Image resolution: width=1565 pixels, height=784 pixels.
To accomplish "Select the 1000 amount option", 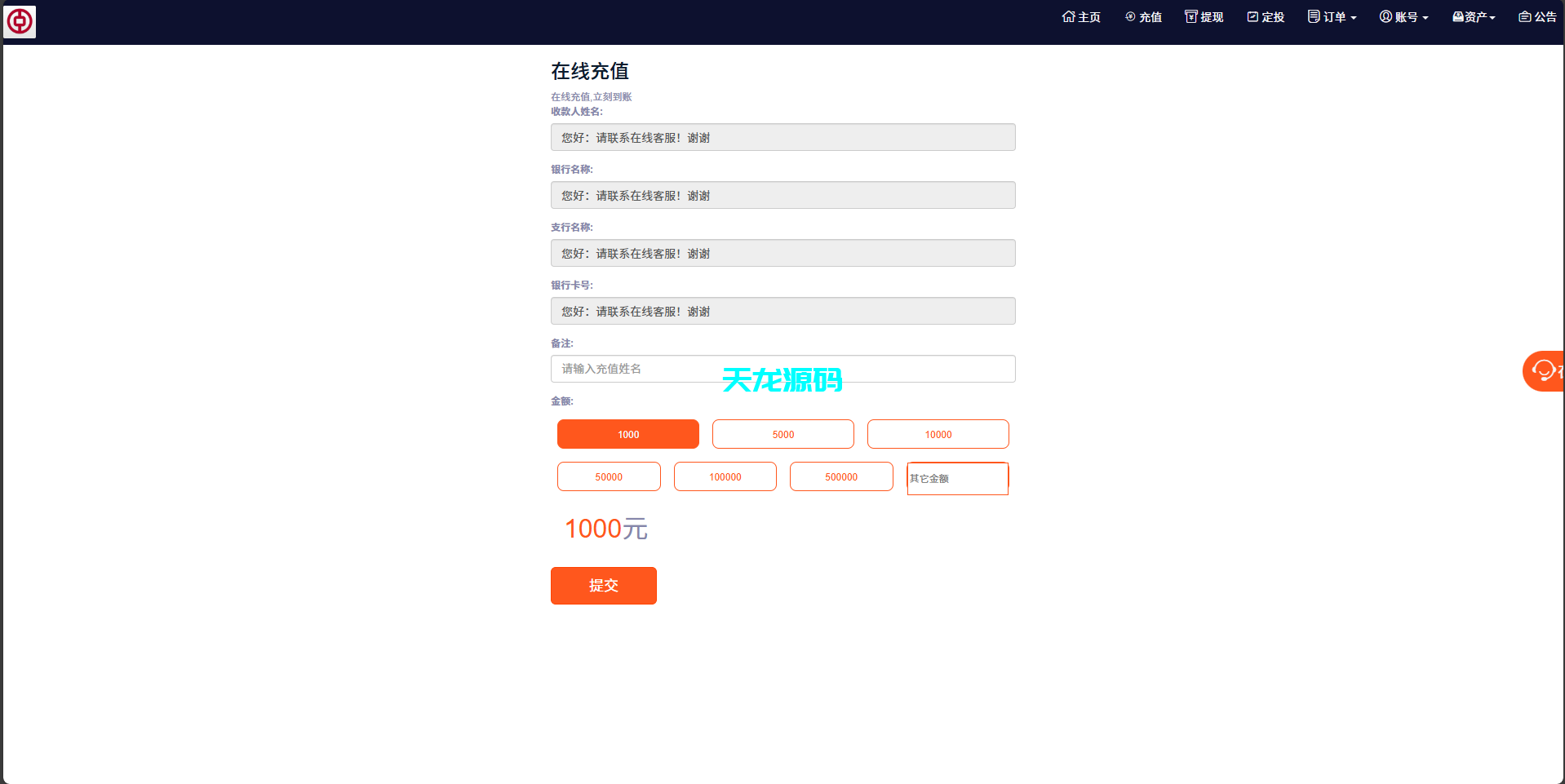I will [627, 433].
